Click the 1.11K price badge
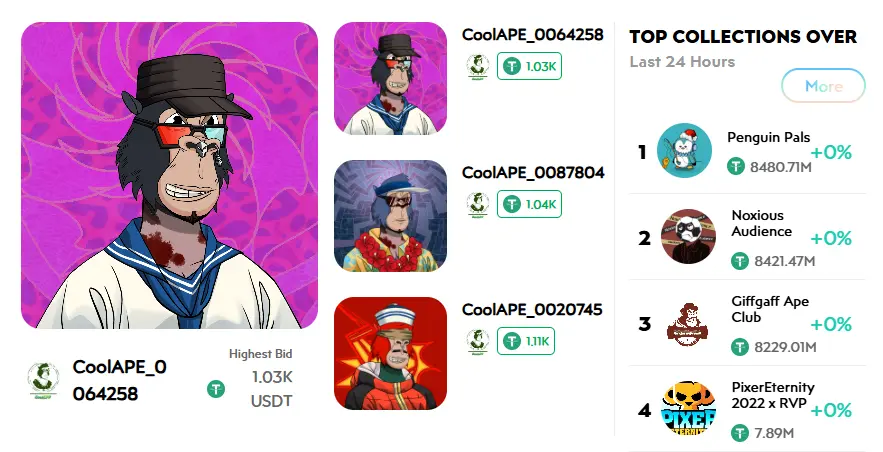 [x=526, y=341]
